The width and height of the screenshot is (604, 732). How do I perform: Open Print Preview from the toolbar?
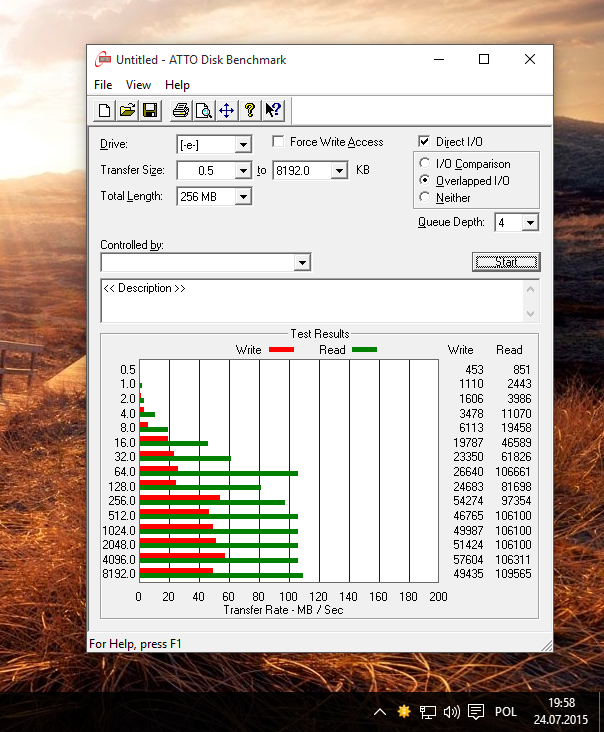point(203,110)
